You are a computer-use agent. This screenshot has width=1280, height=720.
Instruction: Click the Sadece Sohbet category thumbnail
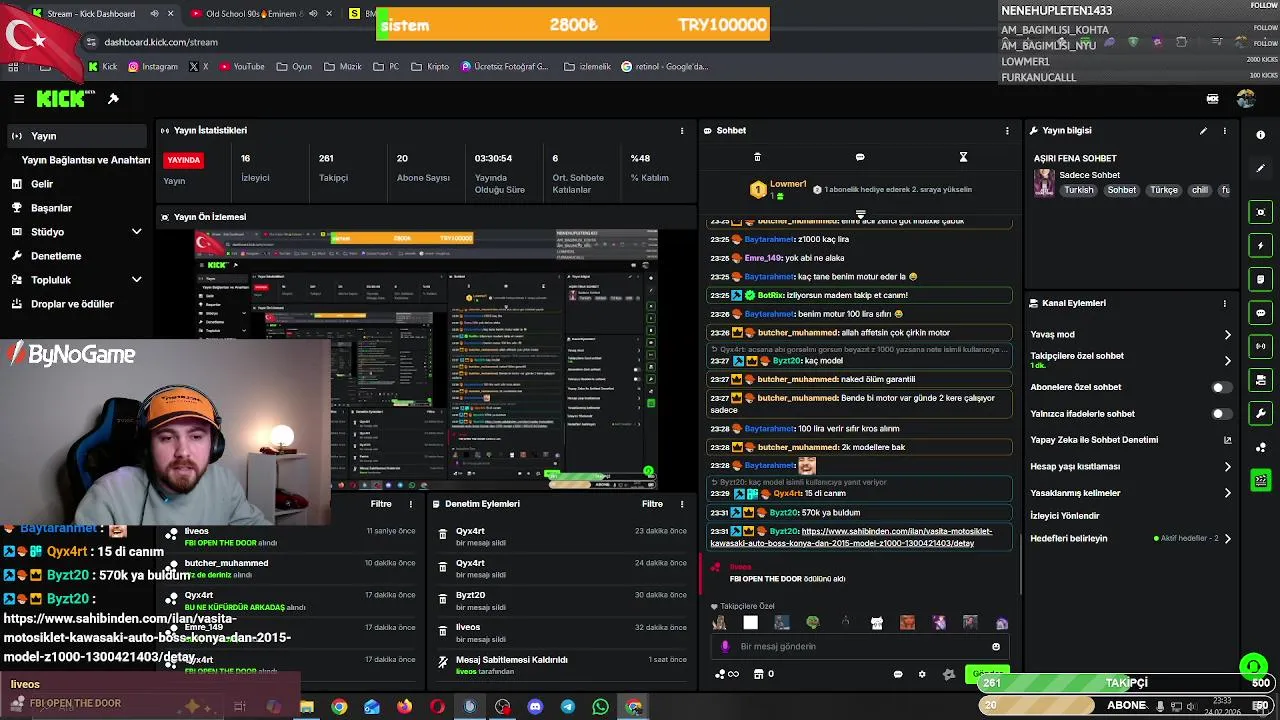tap(1044, 183)
